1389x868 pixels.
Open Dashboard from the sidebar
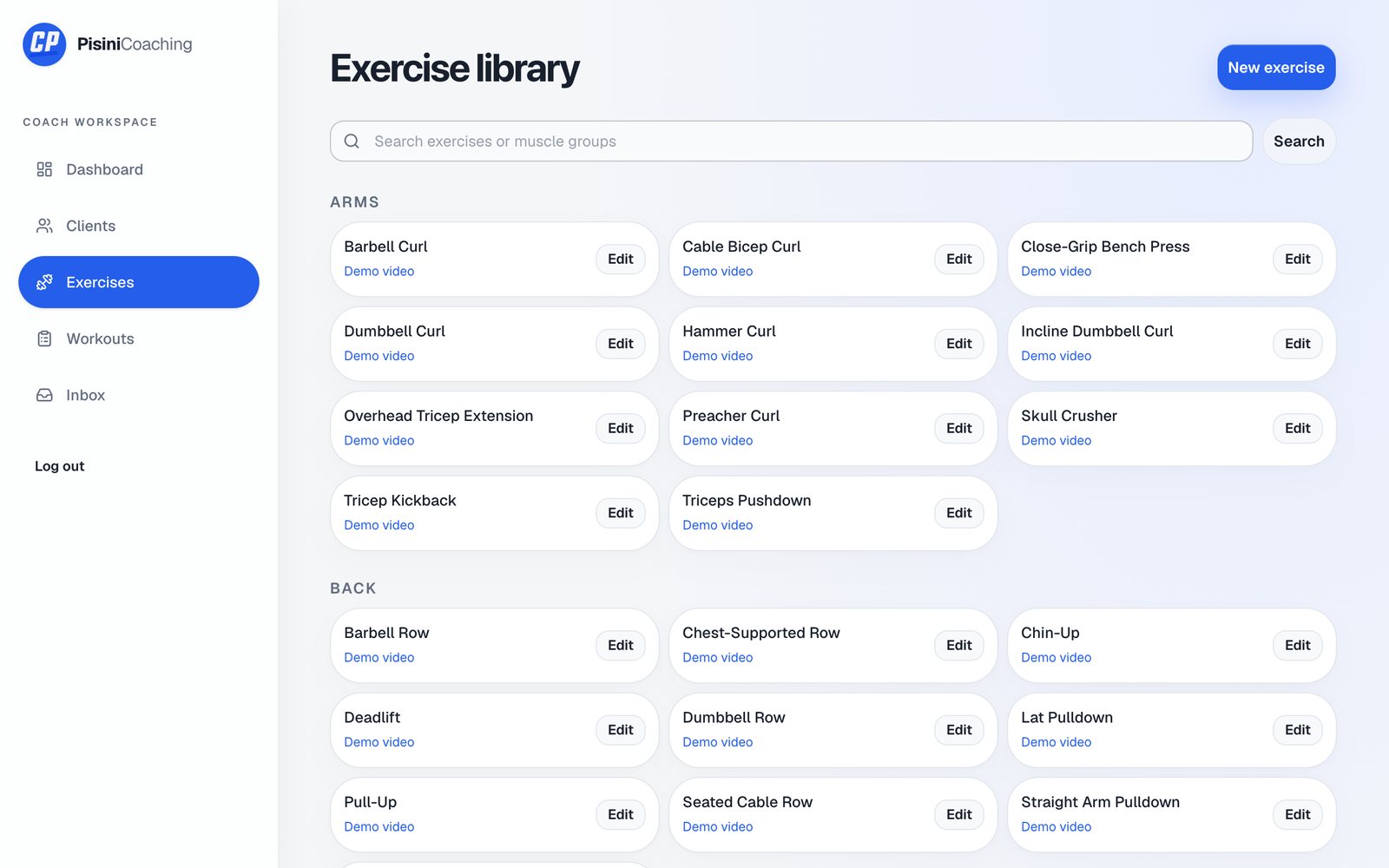point(139,169)
